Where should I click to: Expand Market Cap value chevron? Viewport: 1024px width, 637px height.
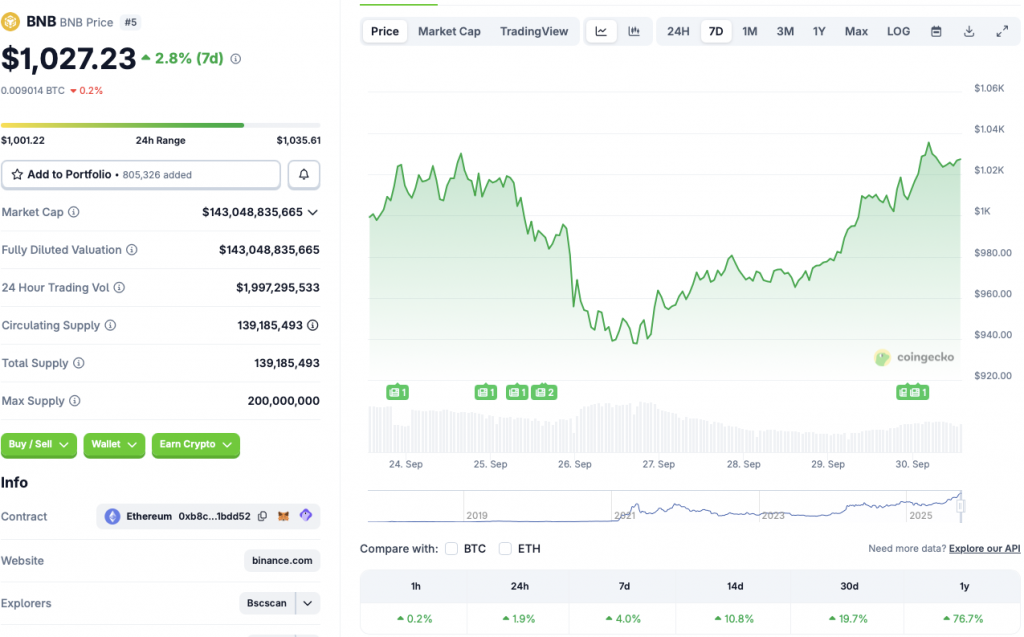coord(313,212)
